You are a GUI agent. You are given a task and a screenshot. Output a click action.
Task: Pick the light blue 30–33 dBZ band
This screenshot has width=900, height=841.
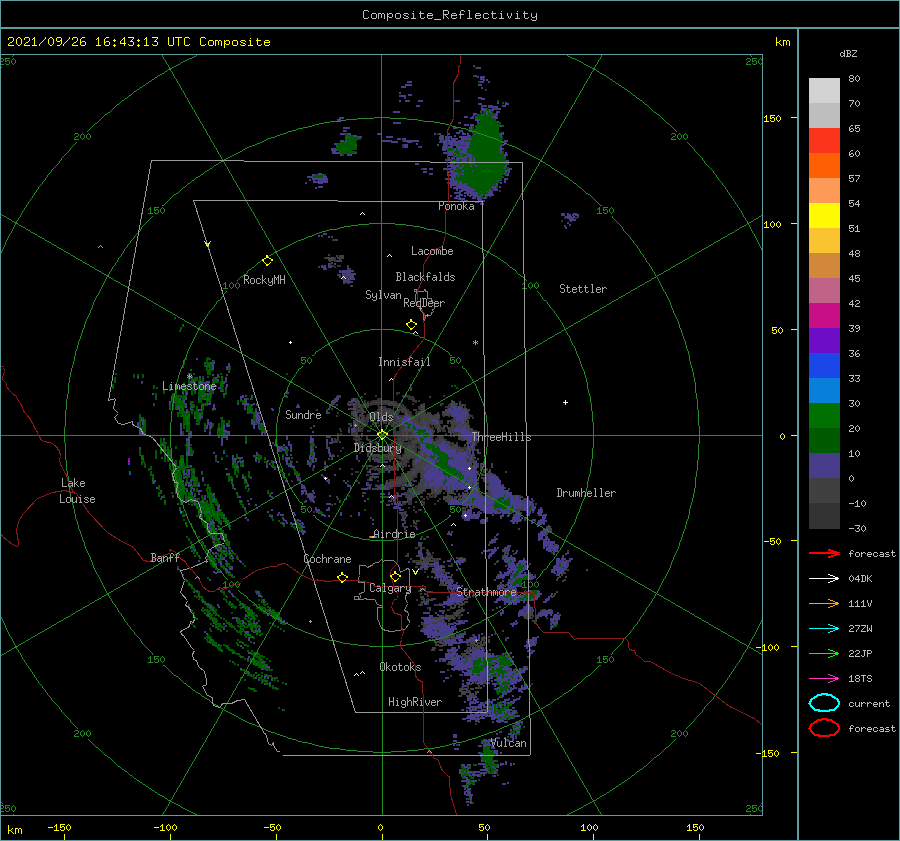click(824, 390)
